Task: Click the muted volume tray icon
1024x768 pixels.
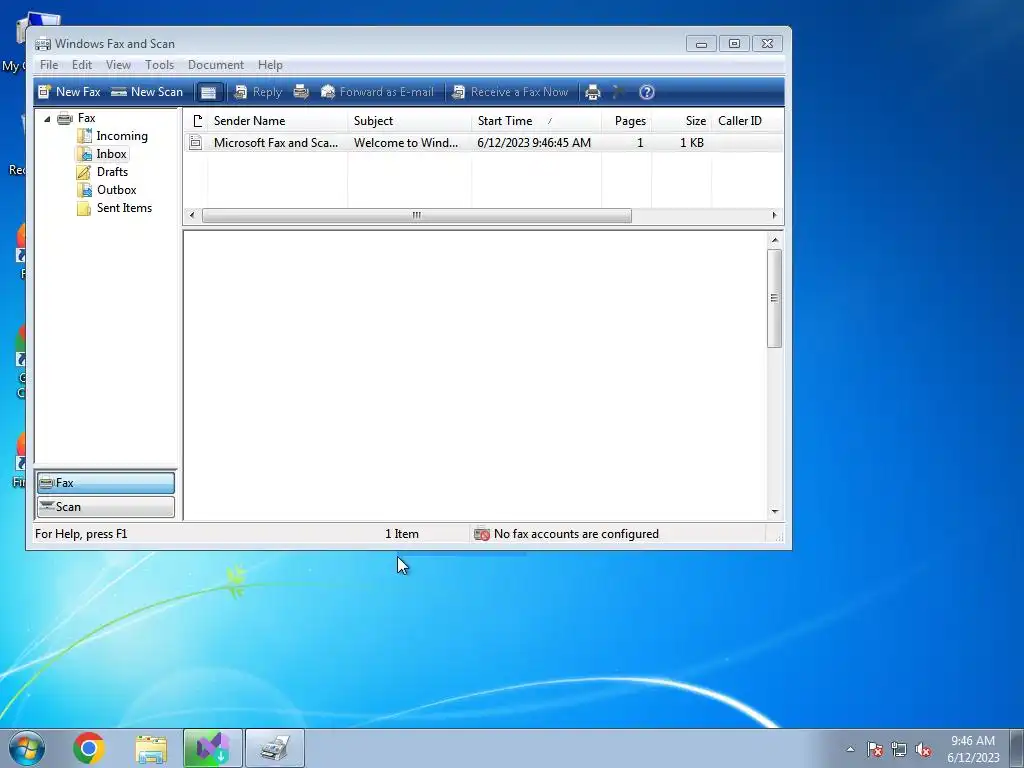Action: [923, 750]
